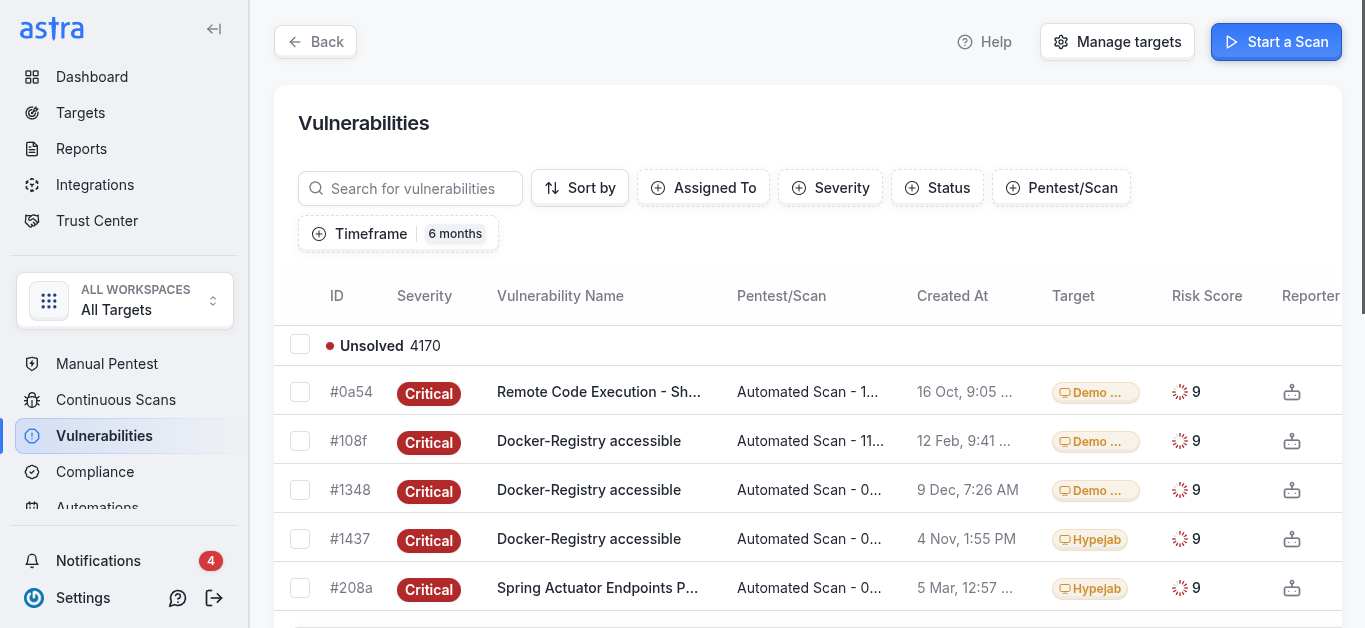1365x628 pixels.
Task: Open Help
Action: [x=985, y=42]
